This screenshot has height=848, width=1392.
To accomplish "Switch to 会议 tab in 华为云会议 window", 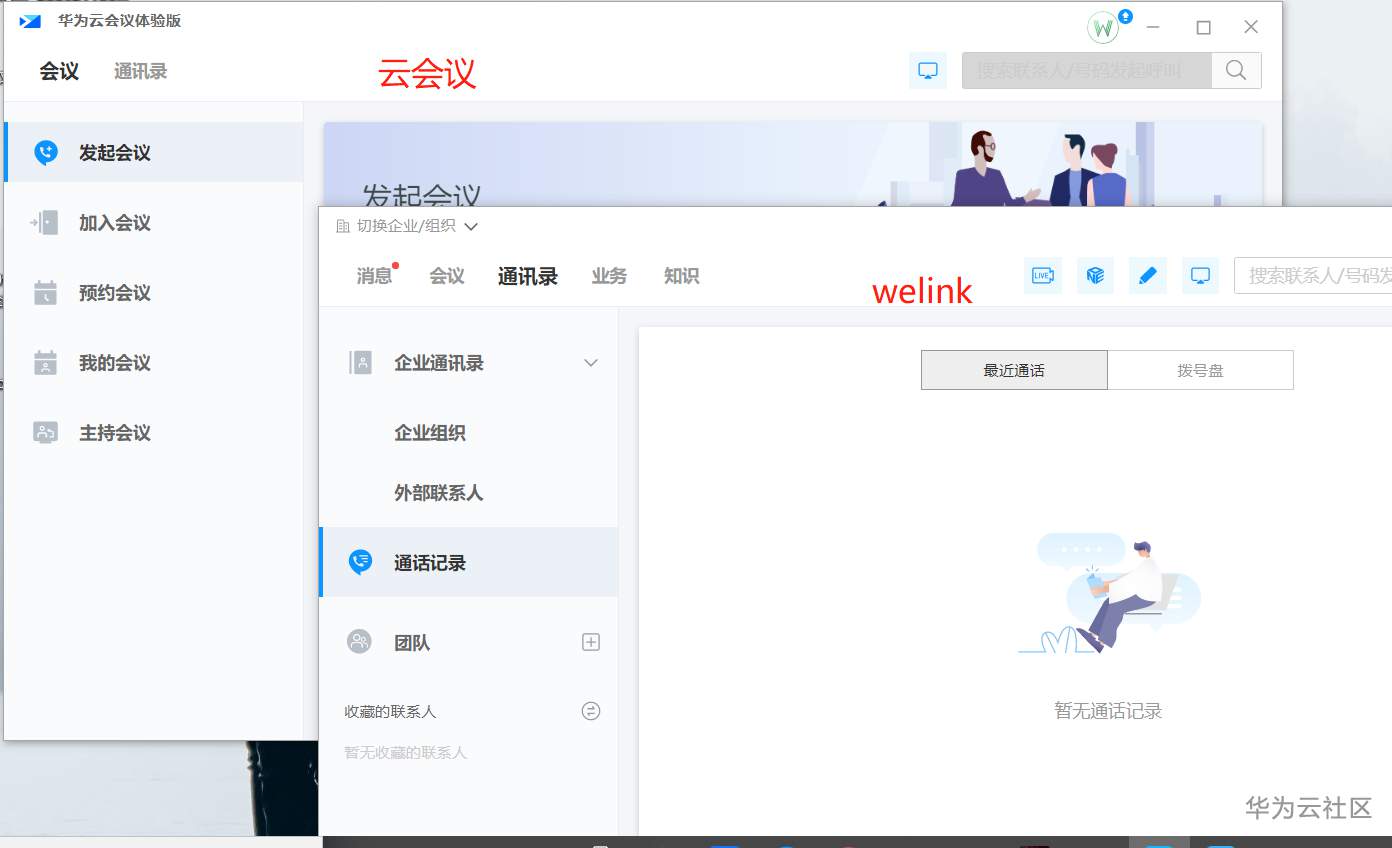I will (x=59, y=71).
